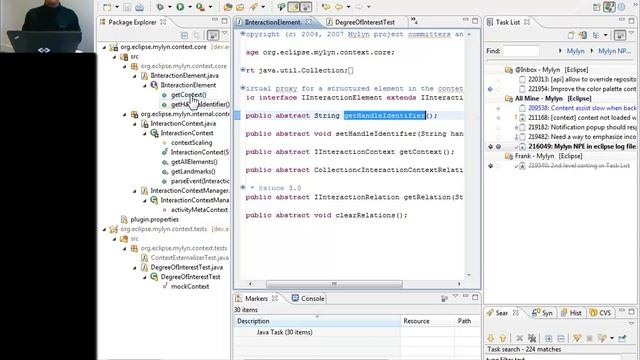640x360 pixels.
Task: Click Remove Selected Matches icon in Search
Action: point(519,338)
